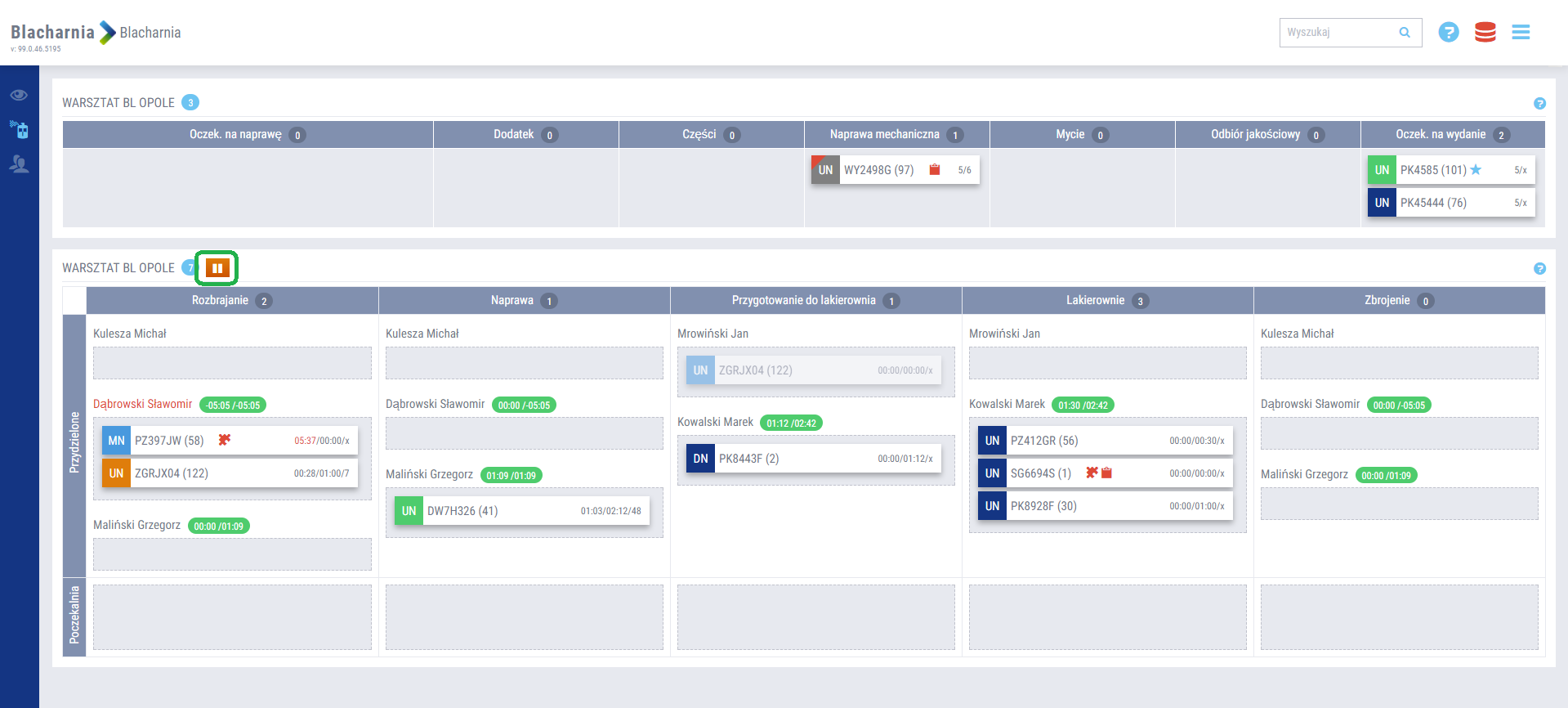Click orange UN tag on ZGRJX04 card
Viewport: 1568px width, 708px height.
[x=116, y=473]
